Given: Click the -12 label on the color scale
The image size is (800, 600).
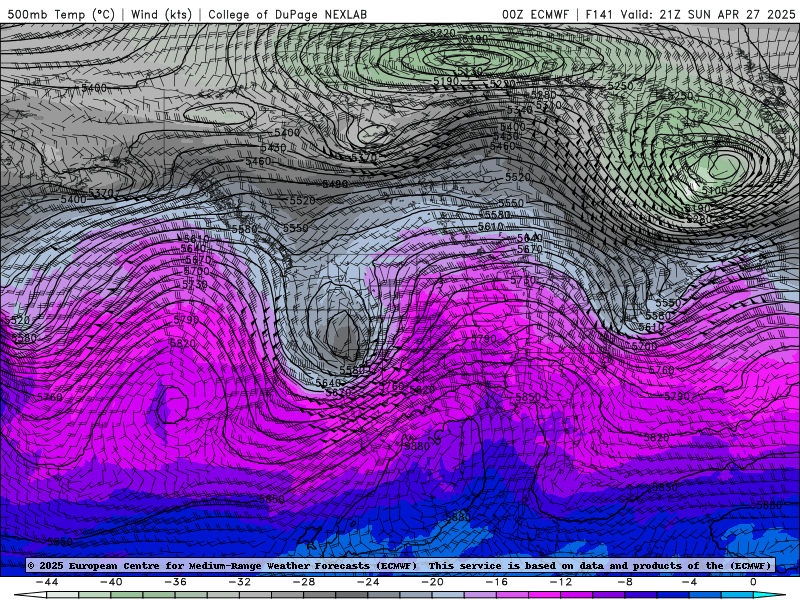Looking at the screenshot, I should (x=561, y=582).
